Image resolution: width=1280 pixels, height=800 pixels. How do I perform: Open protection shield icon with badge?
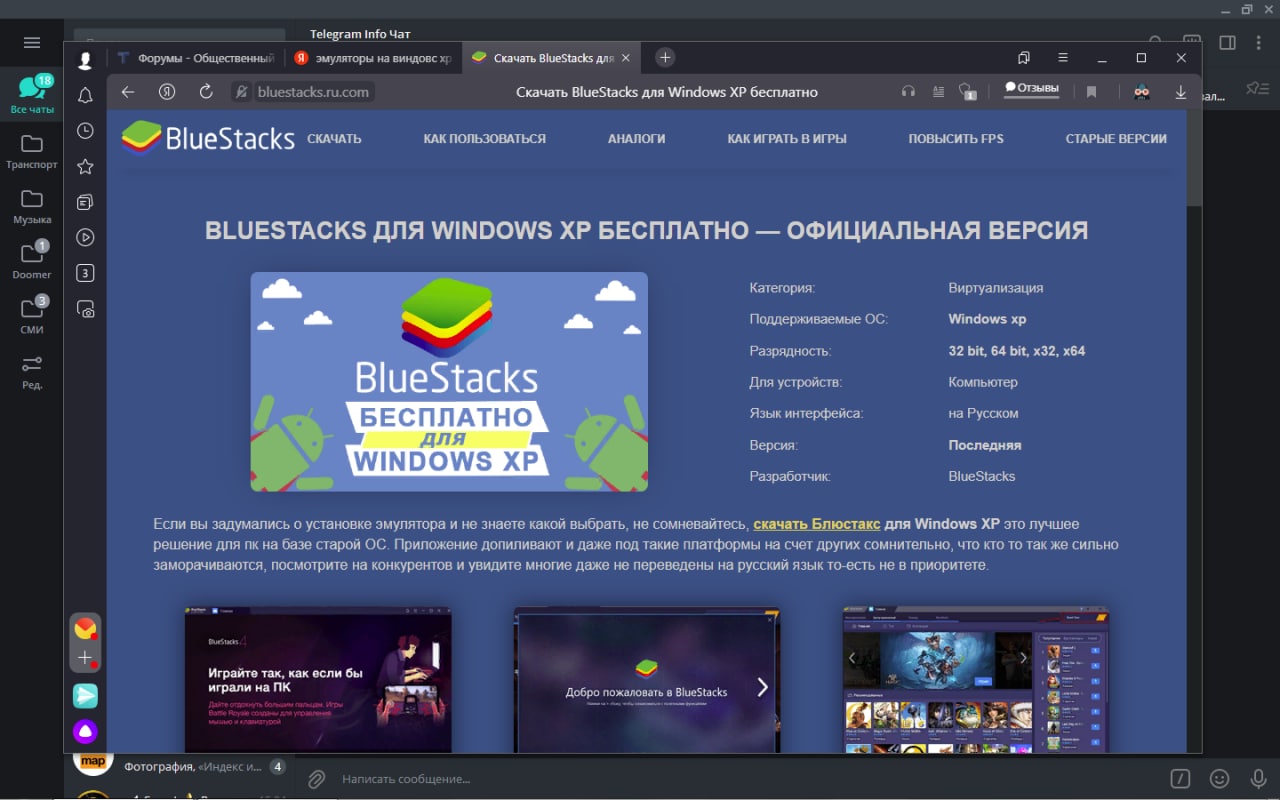click(x=967, y=92)
